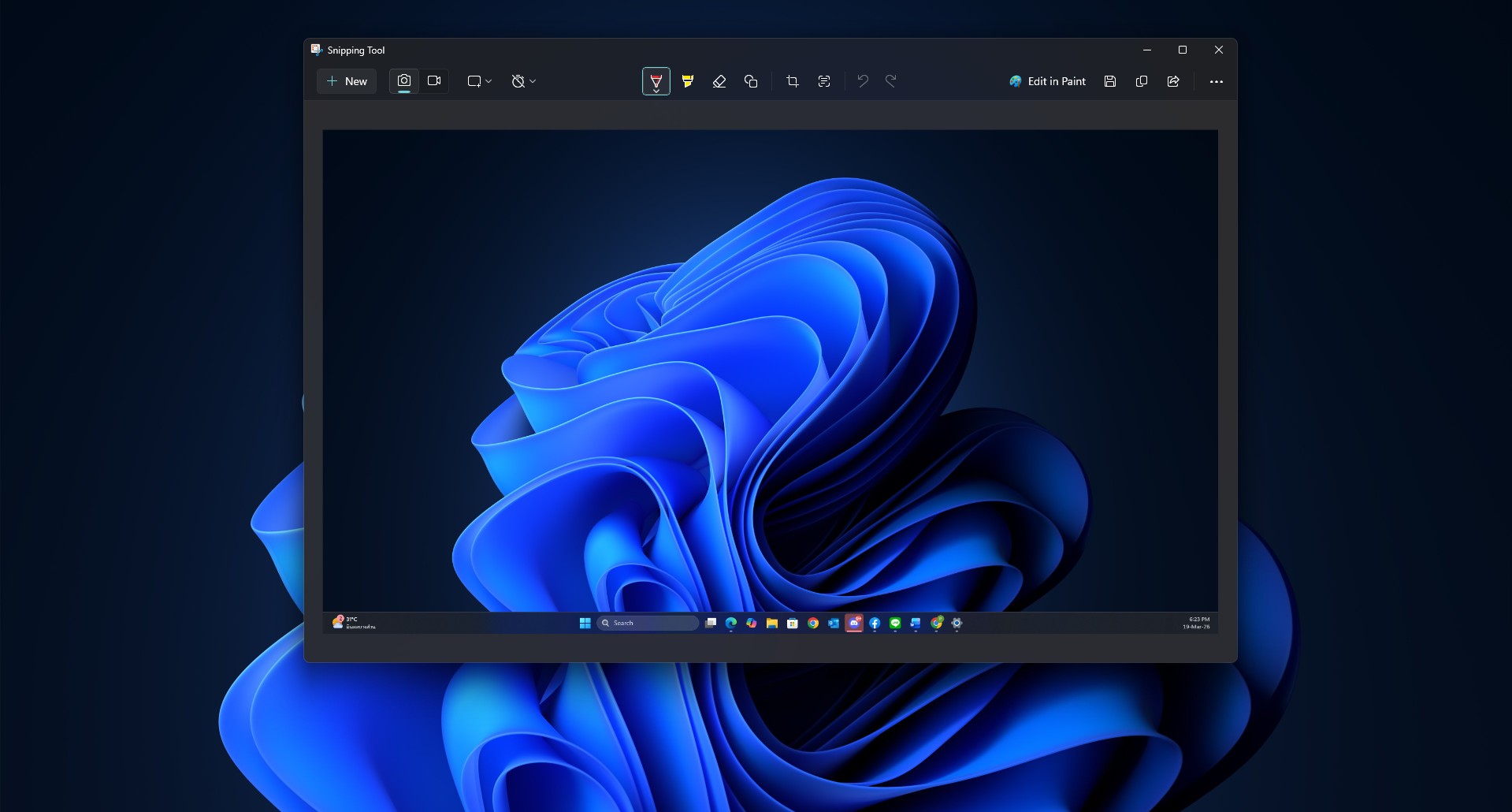
Task: Open the Shapes tool
Action: tap(751, 81)
